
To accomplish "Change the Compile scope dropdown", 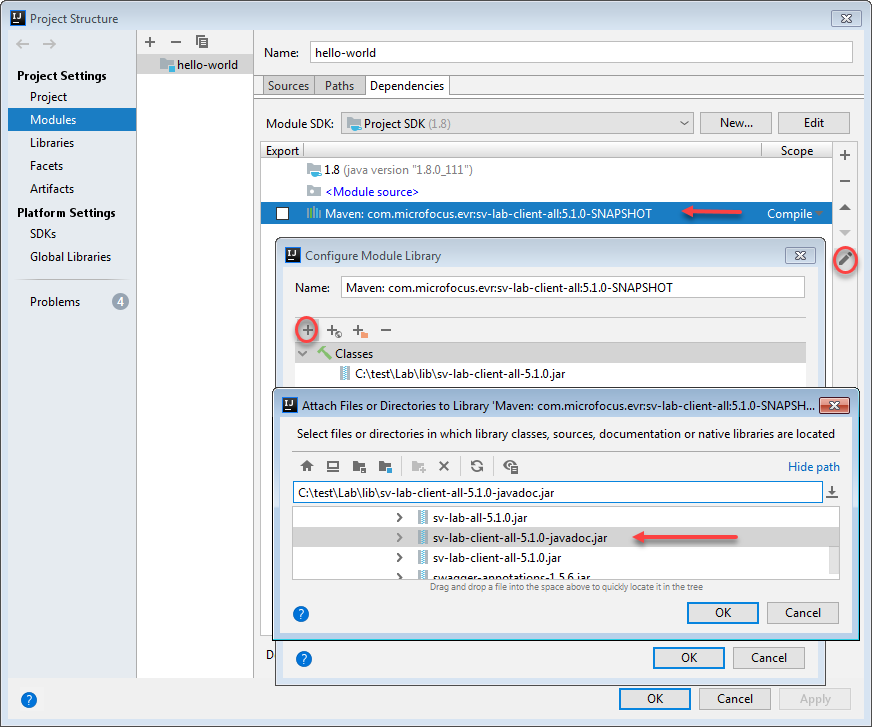I will point(794,214).
